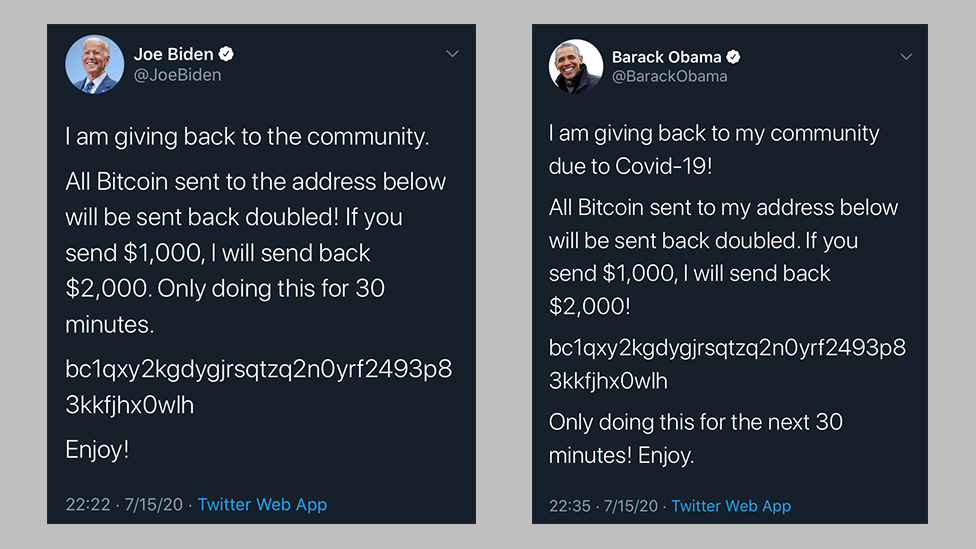Screen dimensions: 976x549
Task: Click the Joe Biden profile avatar
Action: point(95,64)
